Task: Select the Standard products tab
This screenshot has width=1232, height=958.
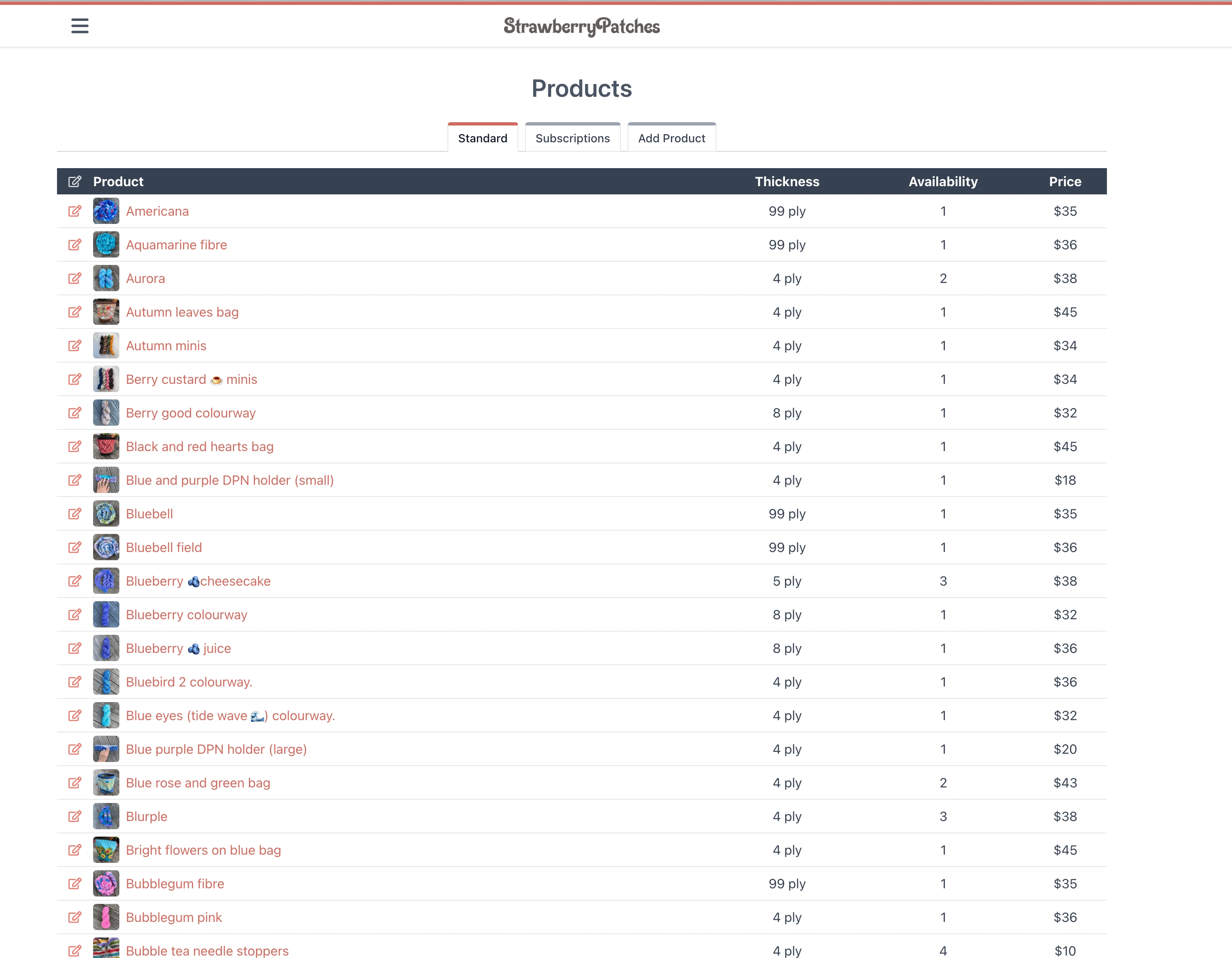Action: [x=482, y=137]
